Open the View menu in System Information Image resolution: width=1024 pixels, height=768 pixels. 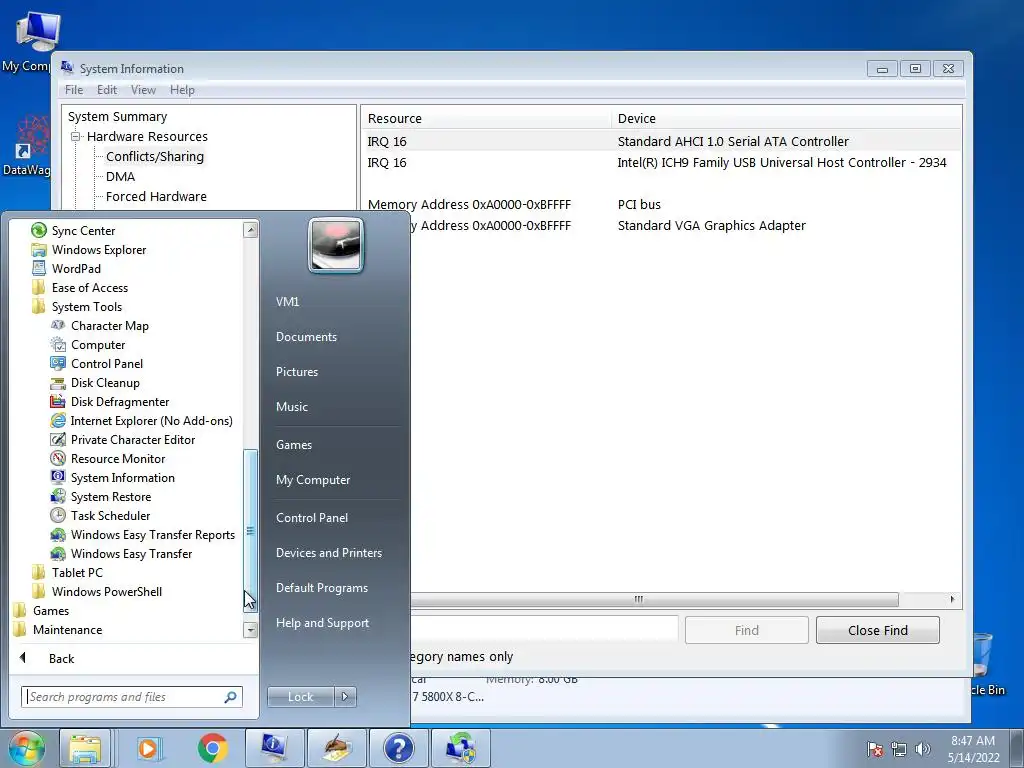tap(143, 90)
